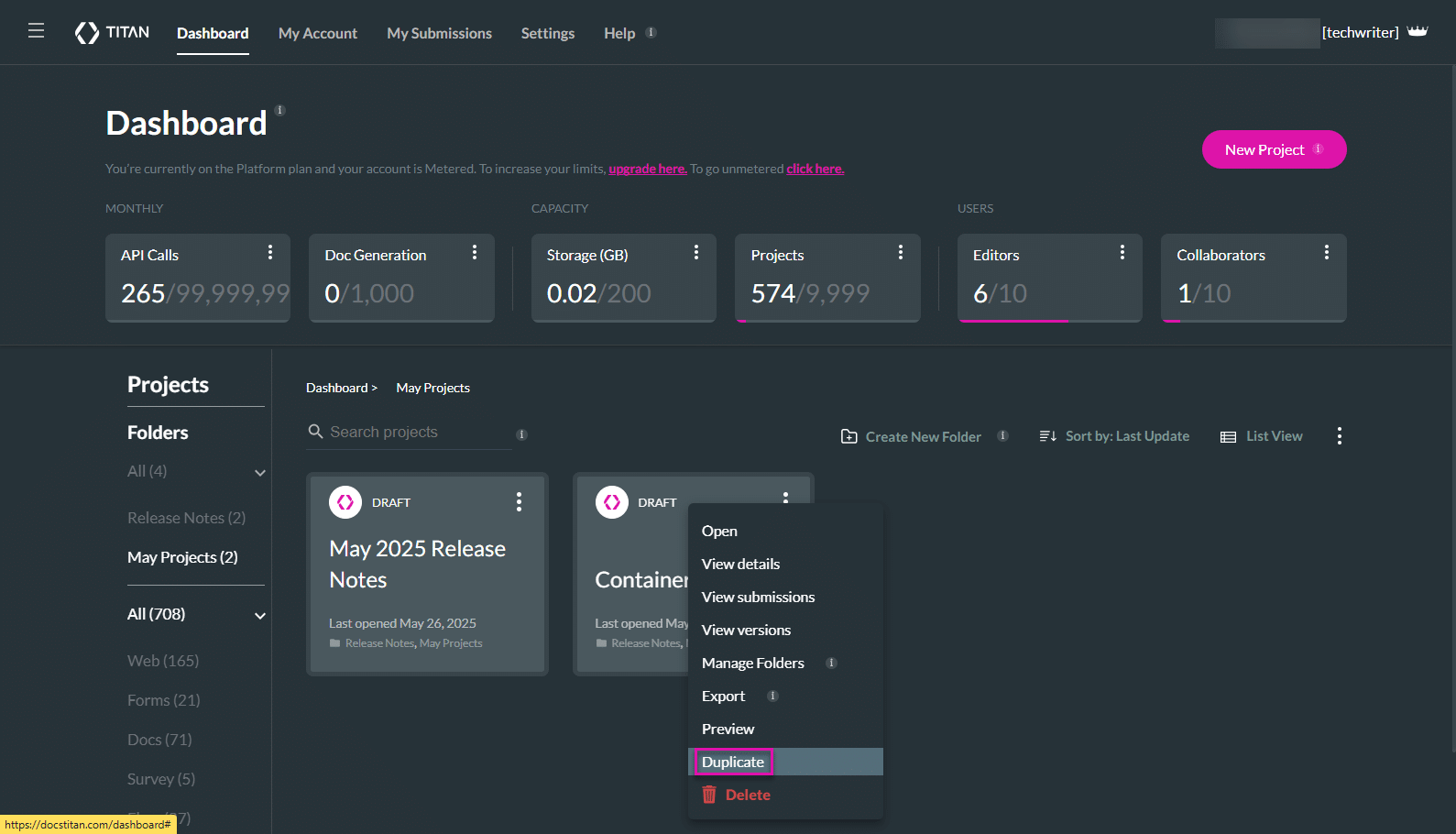The image size is (1456, 834).
Task: Open May 2025 Release Notes project options
Action: pyautogui.click(x=519, y=501)
